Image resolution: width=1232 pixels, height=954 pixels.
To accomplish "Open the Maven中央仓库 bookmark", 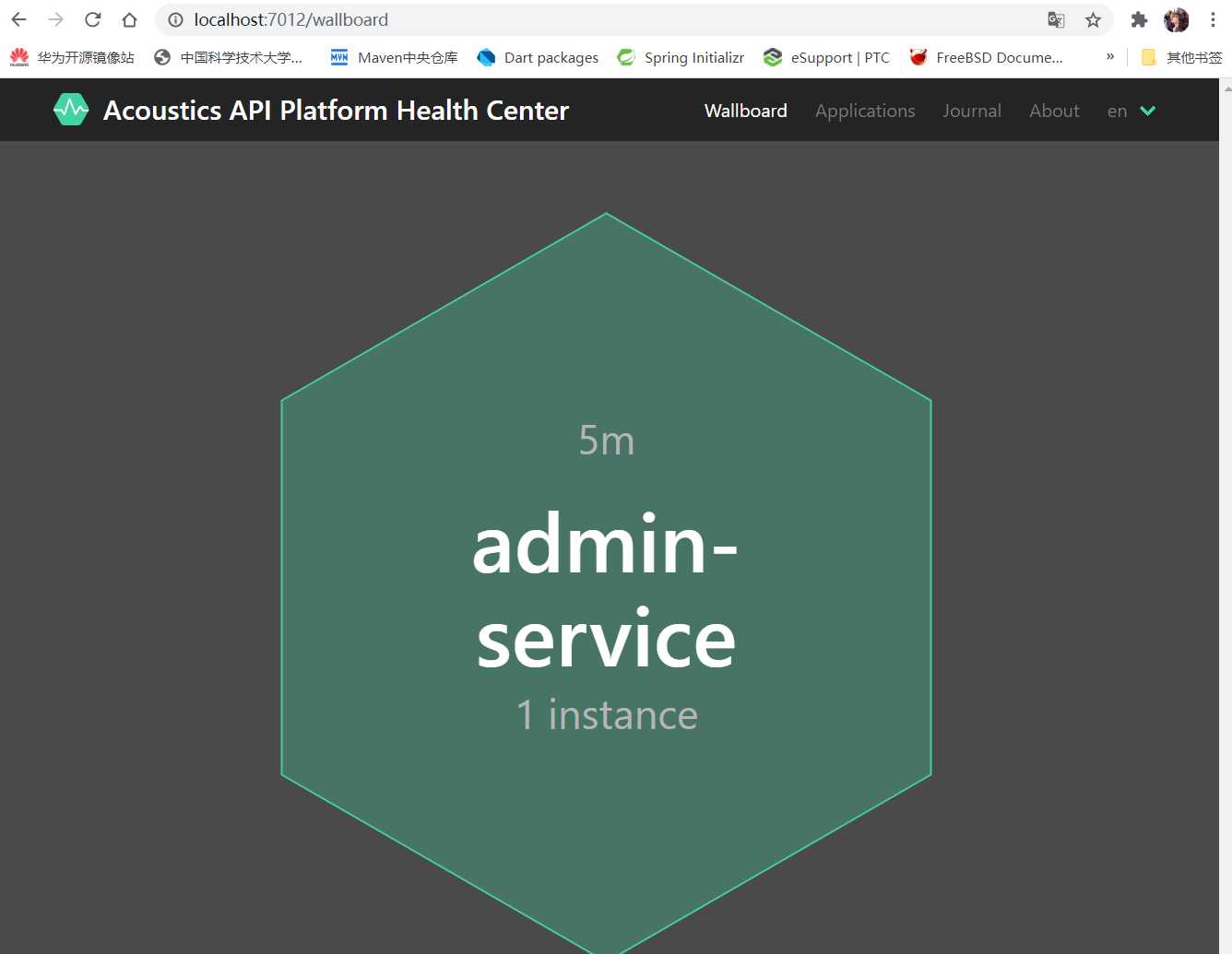I will pyautogui.click(x=394, y=57).
